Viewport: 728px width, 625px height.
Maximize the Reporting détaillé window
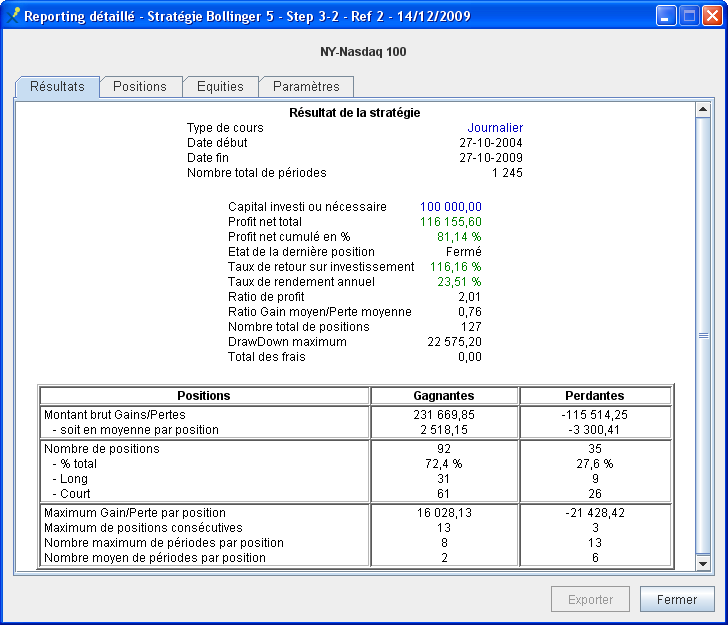[x=689, y=16]
